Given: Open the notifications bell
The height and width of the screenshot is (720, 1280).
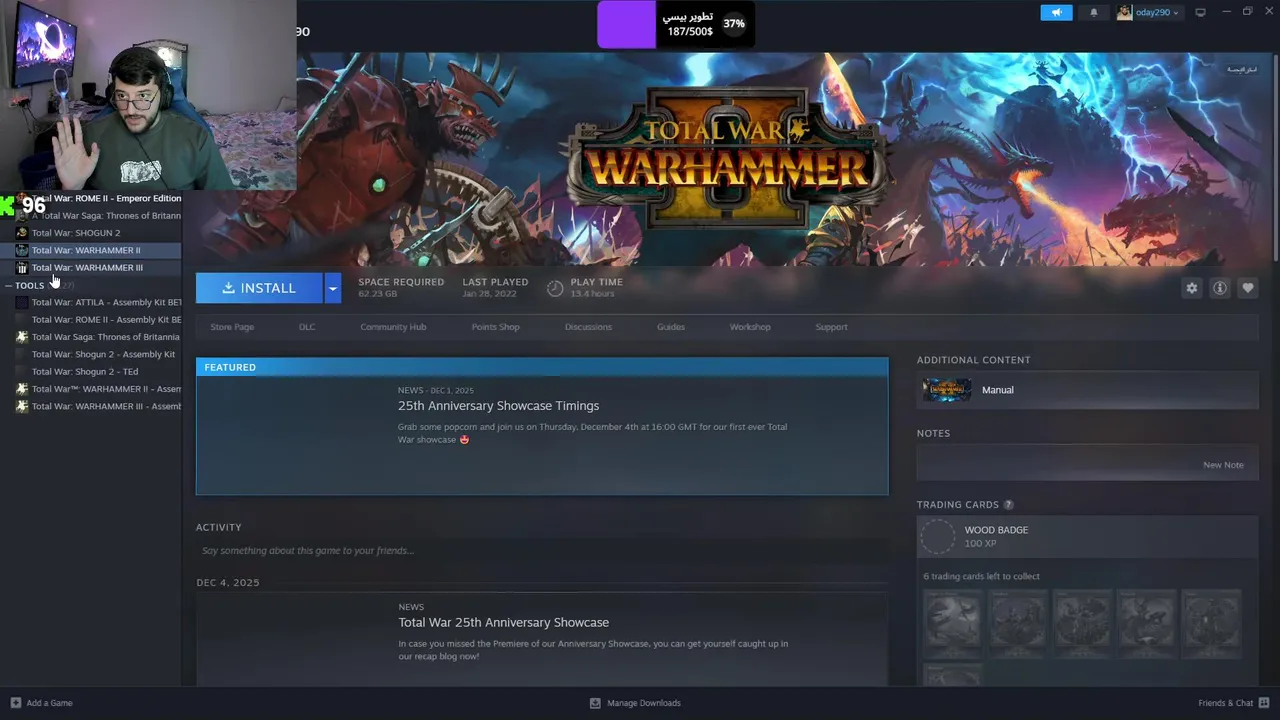Looking at the screenshot, I should [1093, 12].
